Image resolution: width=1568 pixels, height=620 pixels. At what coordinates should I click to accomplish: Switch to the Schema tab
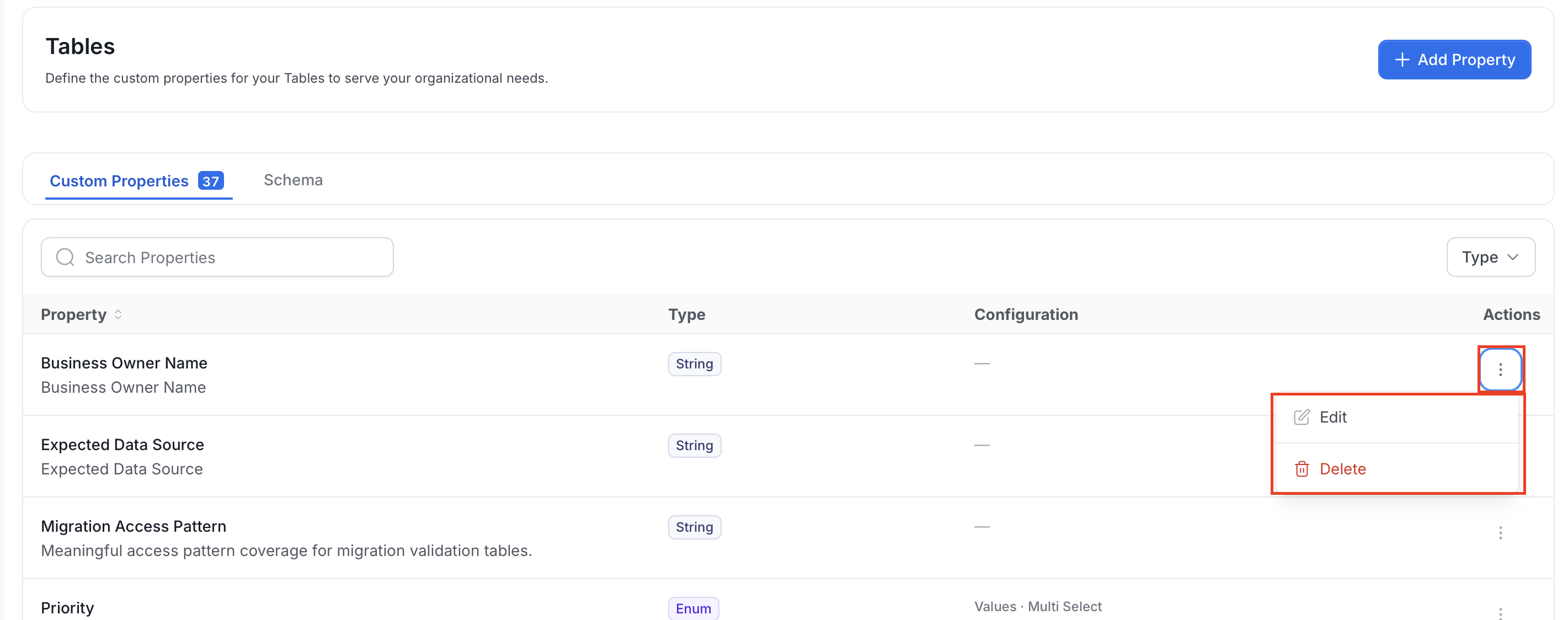coord(293,180)
